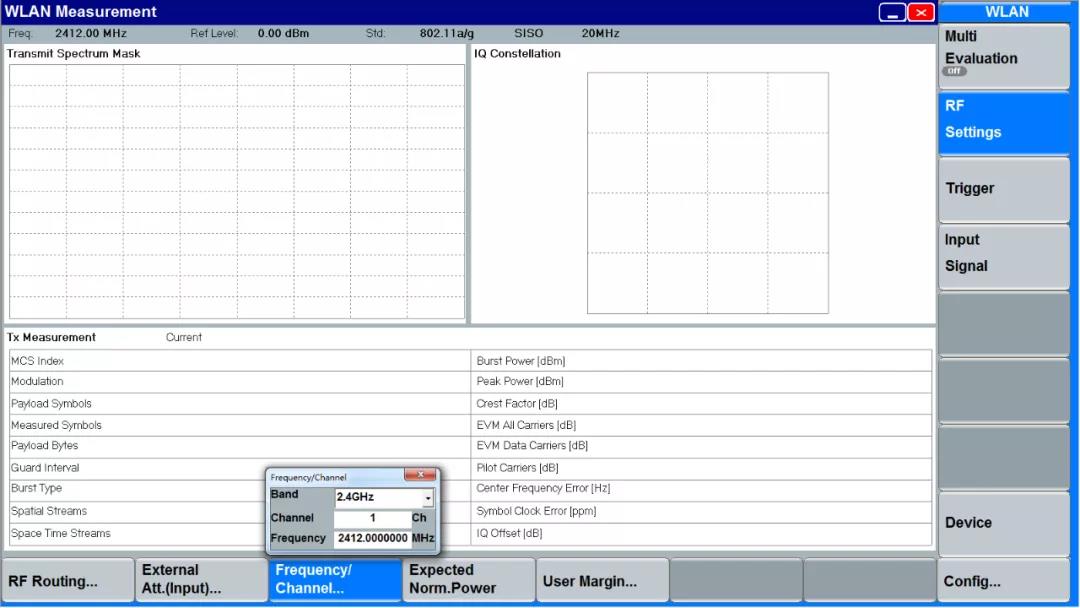Click the IQ Constellation diagram

pos(707,193)
